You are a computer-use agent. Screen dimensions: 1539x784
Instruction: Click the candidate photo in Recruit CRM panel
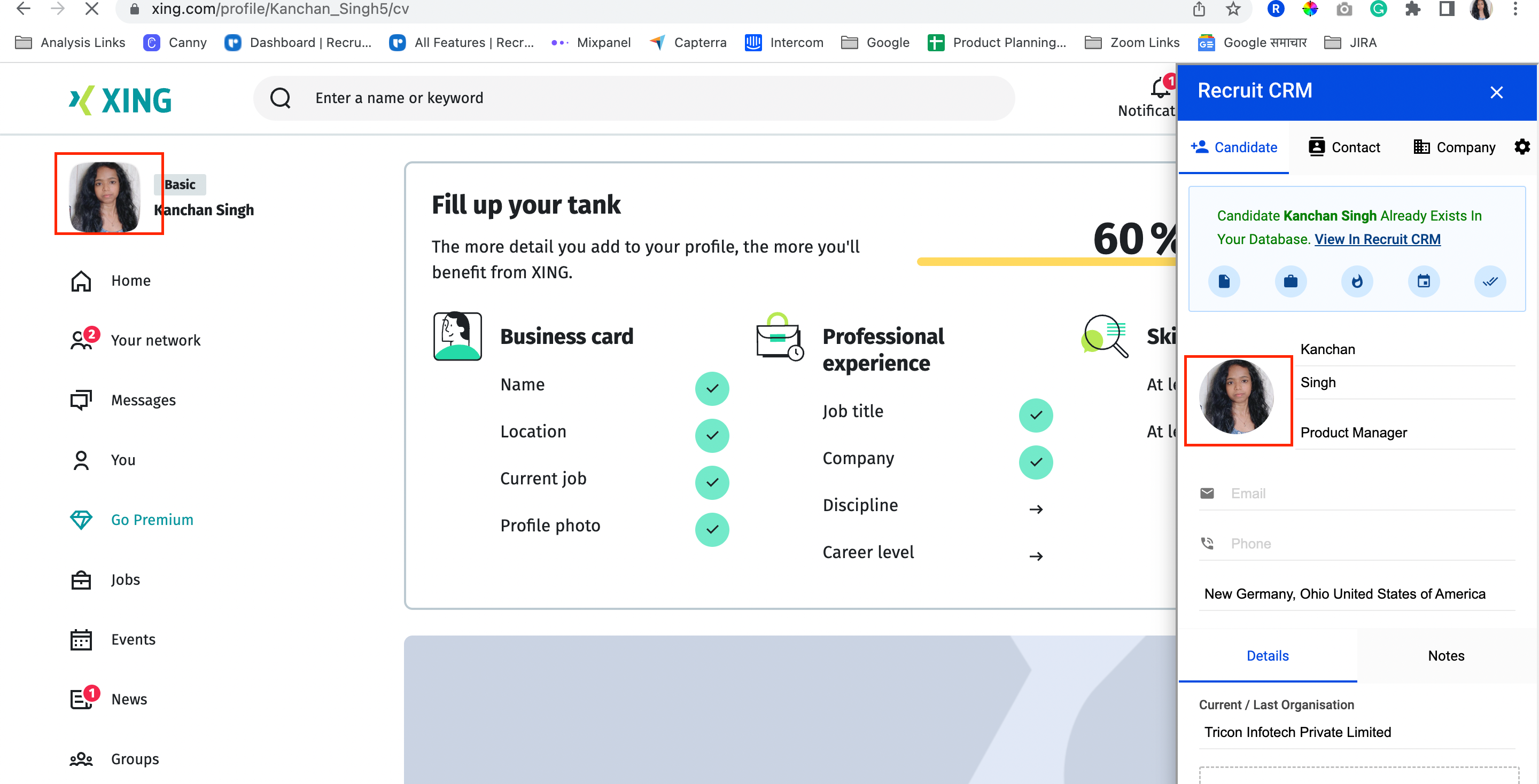(x=1237, y=397)
